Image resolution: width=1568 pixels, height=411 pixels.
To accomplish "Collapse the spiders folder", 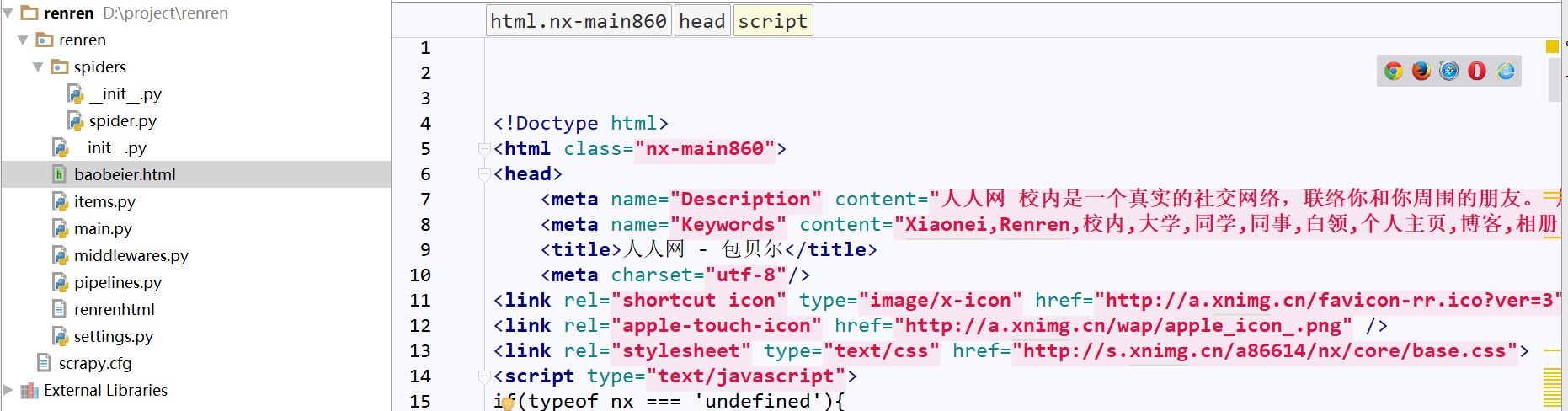I will [38, 67].
